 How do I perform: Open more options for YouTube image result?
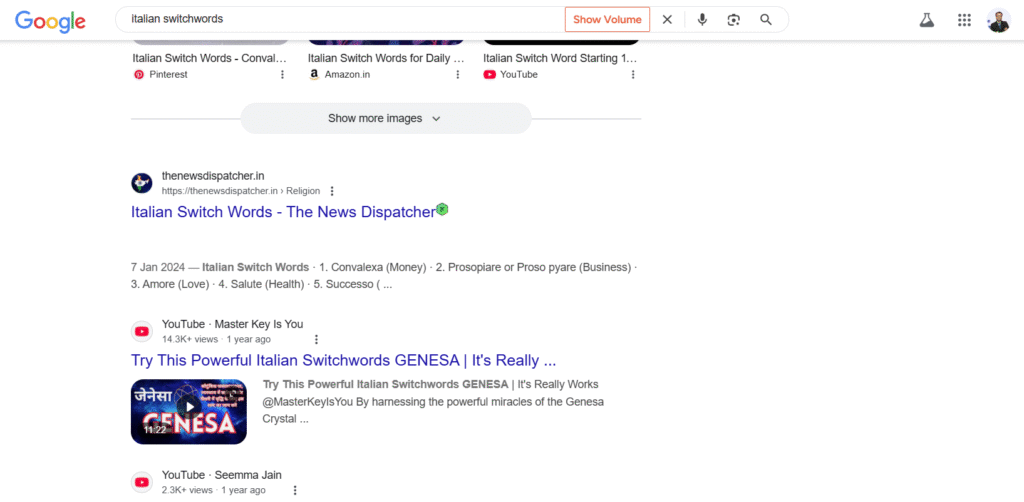633,74
